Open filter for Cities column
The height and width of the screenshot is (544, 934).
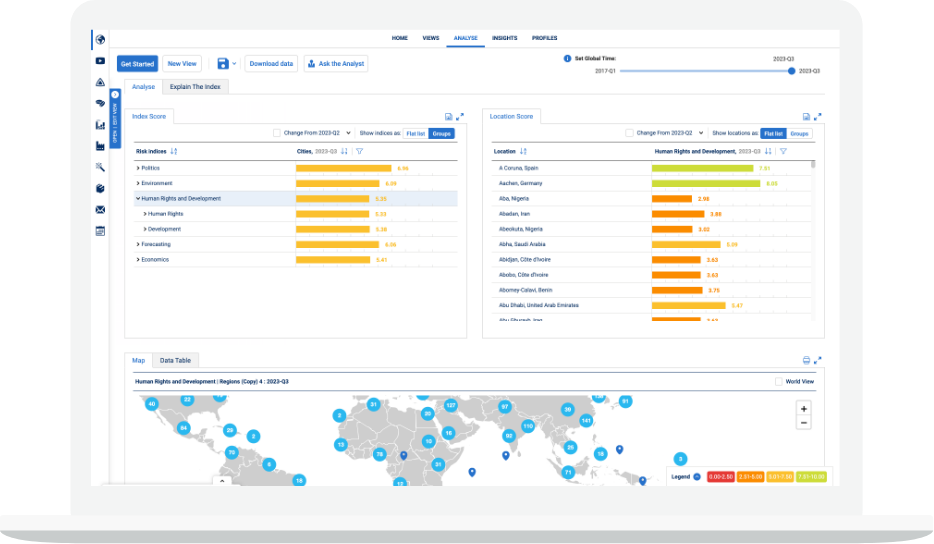(359, 151)
